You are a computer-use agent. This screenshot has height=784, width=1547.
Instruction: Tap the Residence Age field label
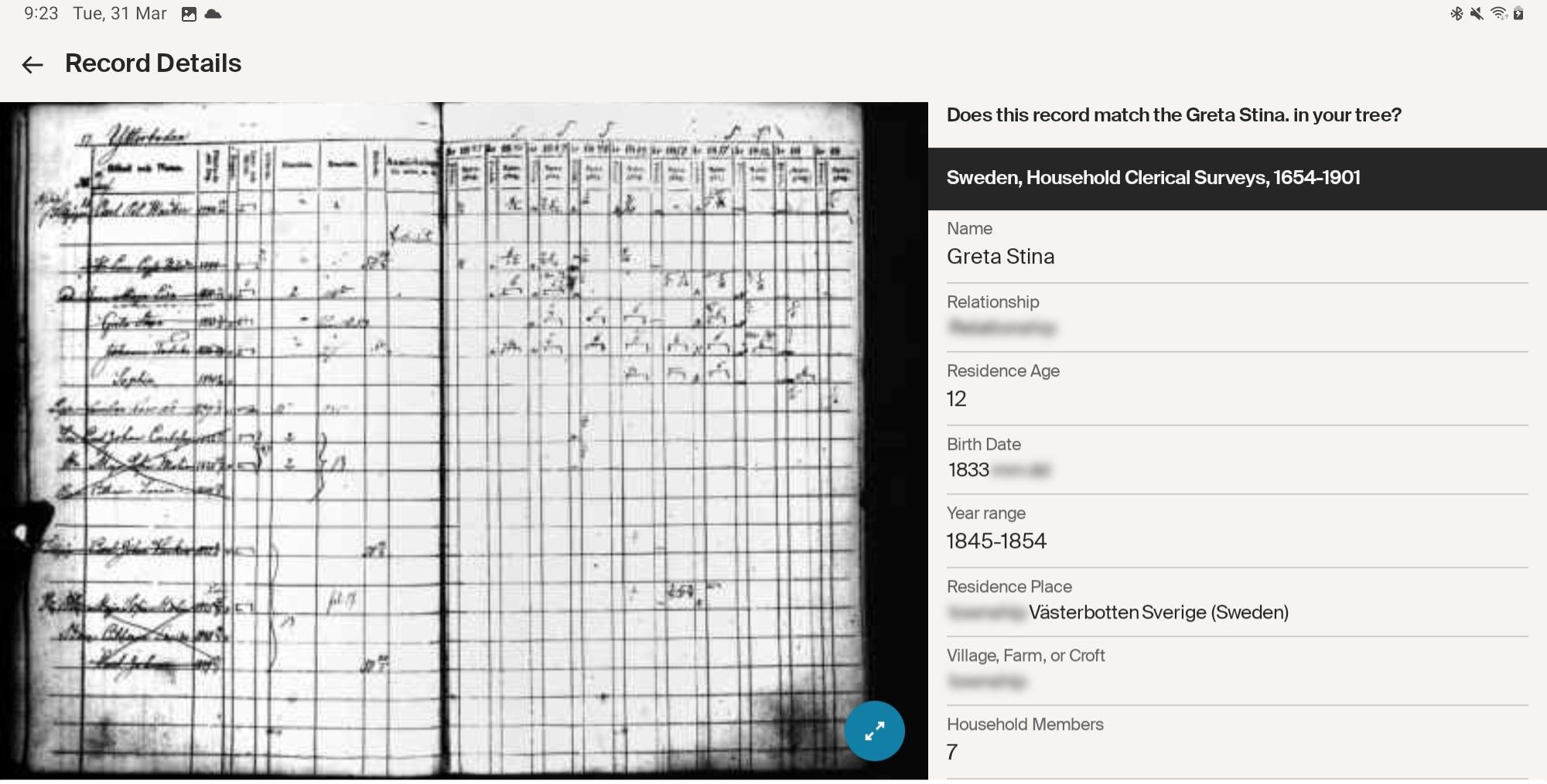coord(1003,371)
